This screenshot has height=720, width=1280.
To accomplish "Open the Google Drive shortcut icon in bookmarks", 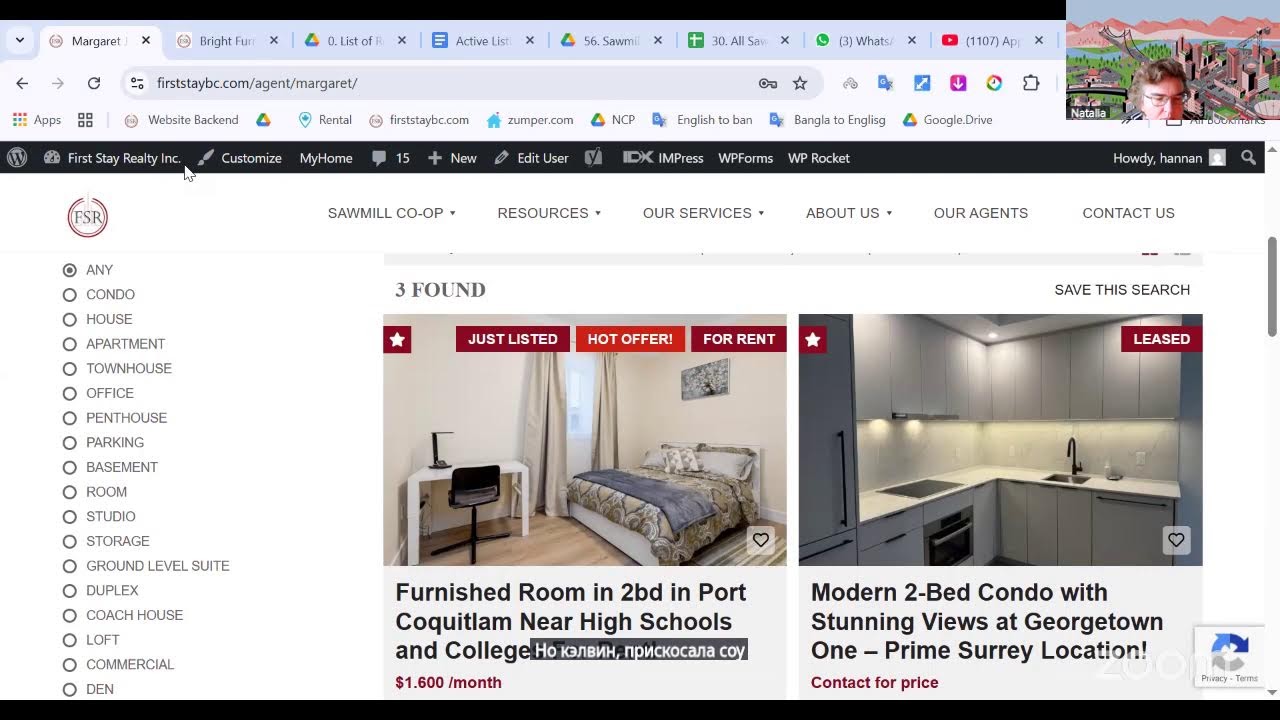I will click(x=263, y=120).
